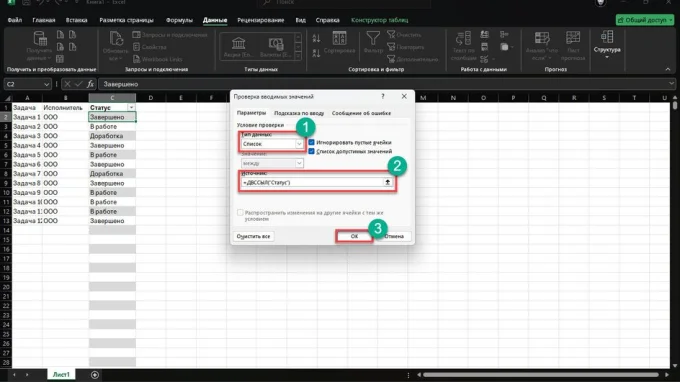
Task: Click the Лист1 sheet tab
Action: tap(61, 375)
